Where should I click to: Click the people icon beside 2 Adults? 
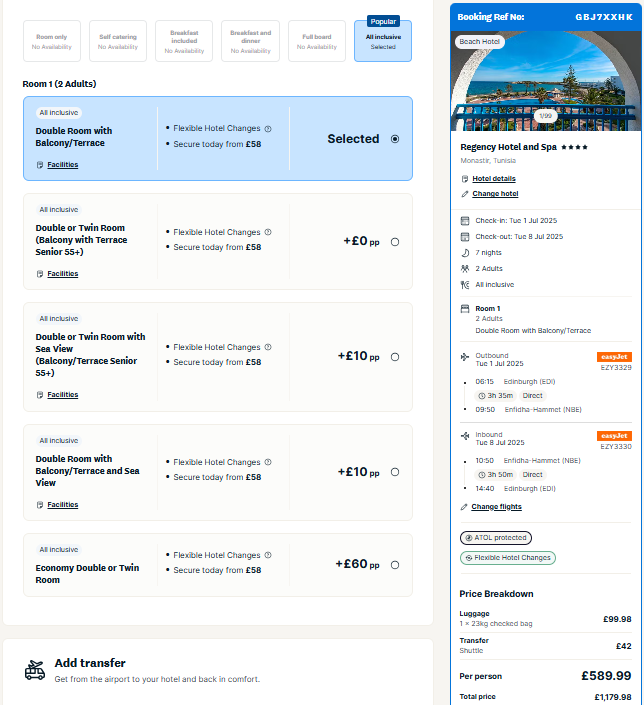465,268
